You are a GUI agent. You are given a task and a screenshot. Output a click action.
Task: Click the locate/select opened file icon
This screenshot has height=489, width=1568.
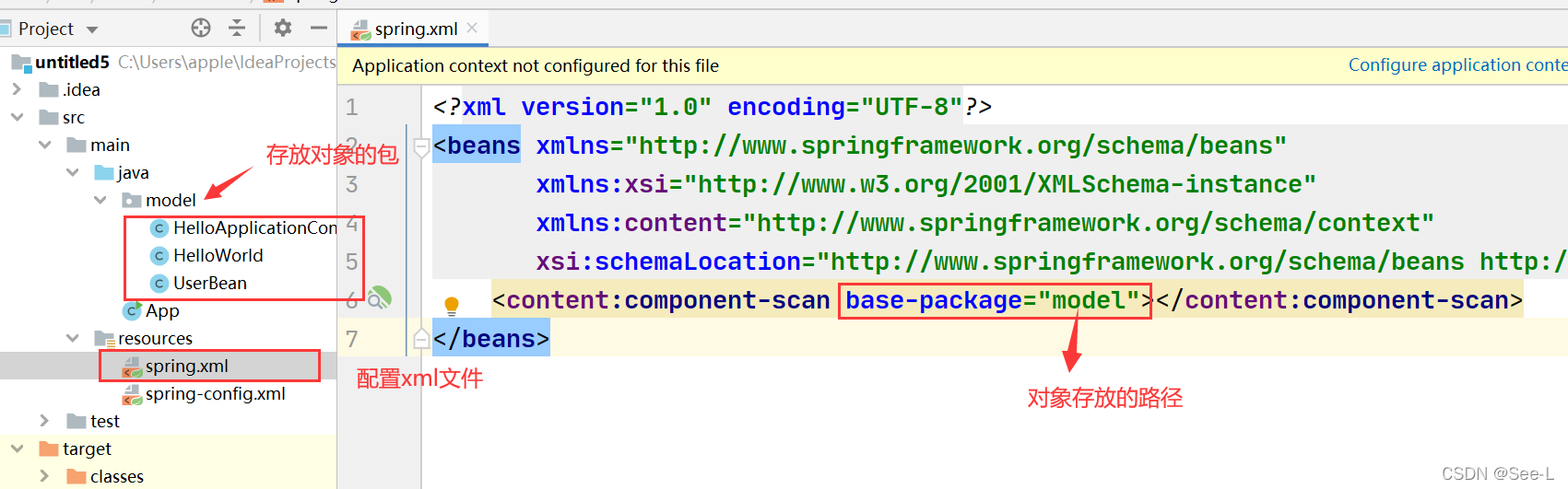(201, 28)
